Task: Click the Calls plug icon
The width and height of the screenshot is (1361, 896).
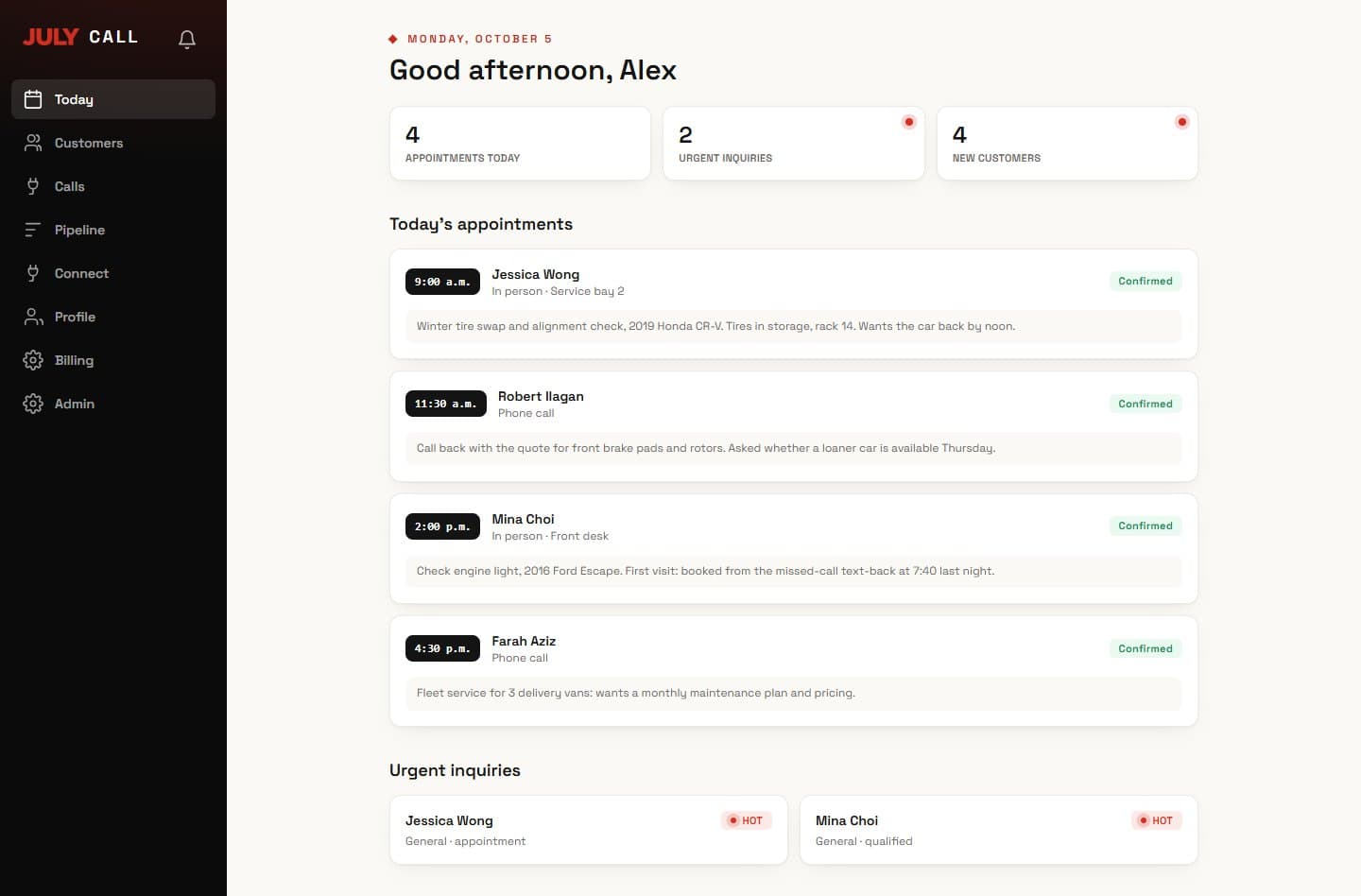Action: coord(33,186)
